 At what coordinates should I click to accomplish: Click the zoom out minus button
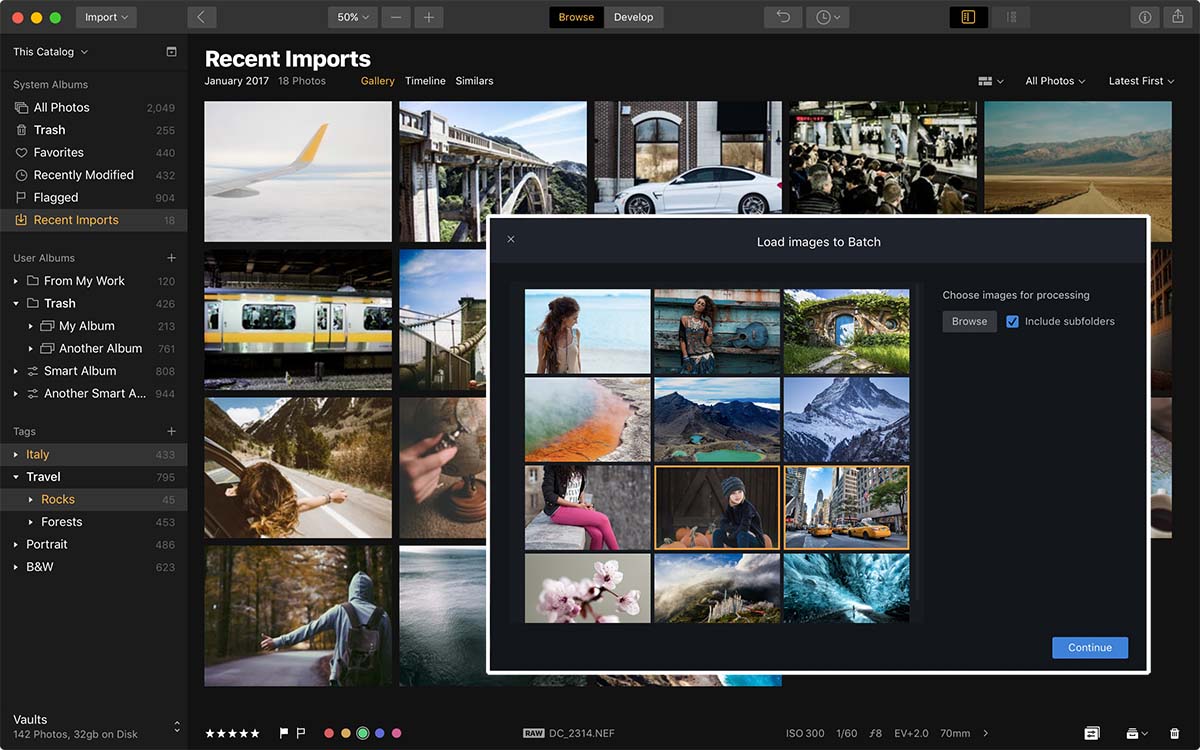[x=396, y=17]
